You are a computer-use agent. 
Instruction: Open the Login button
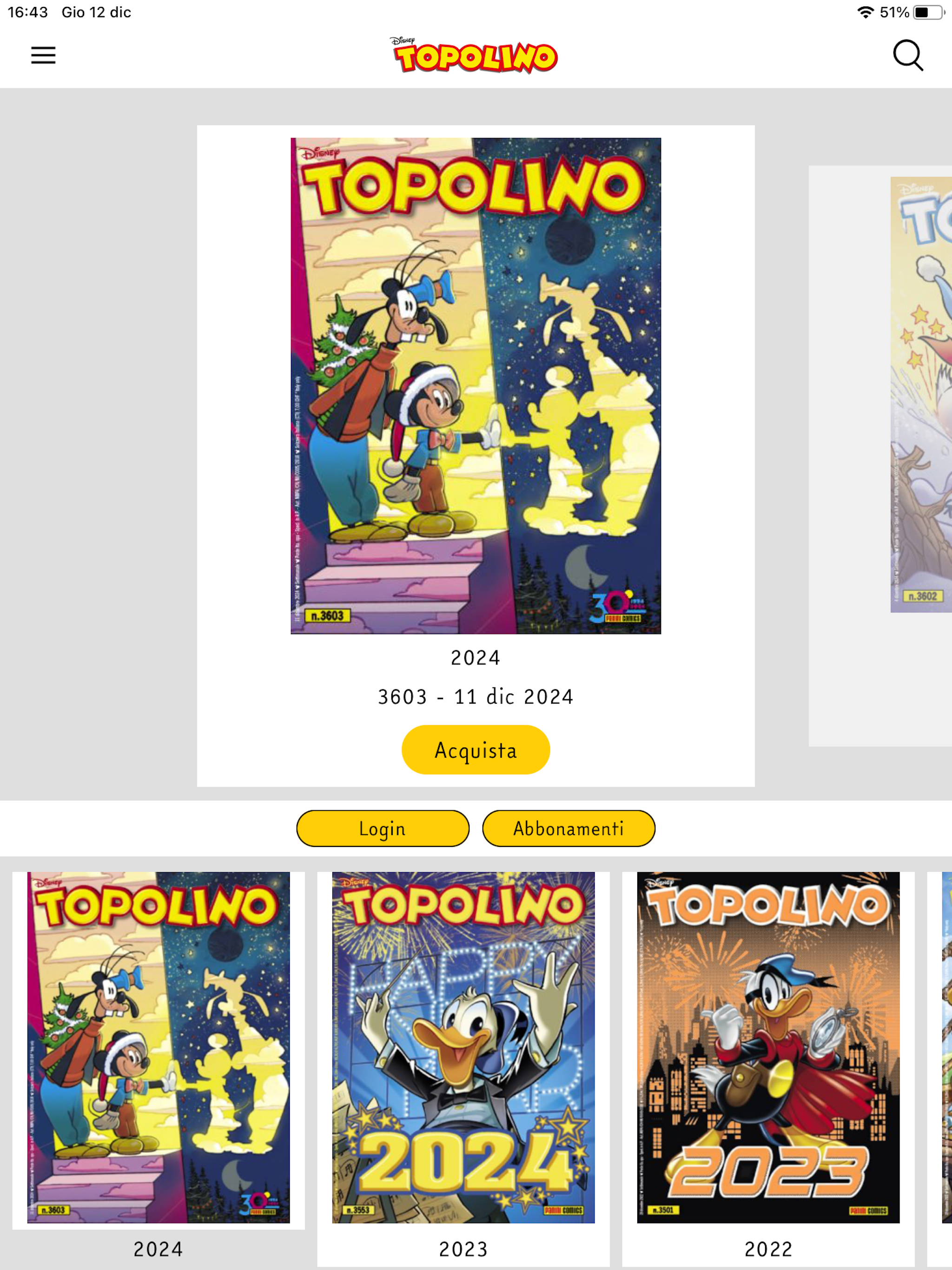pos(383,828)
